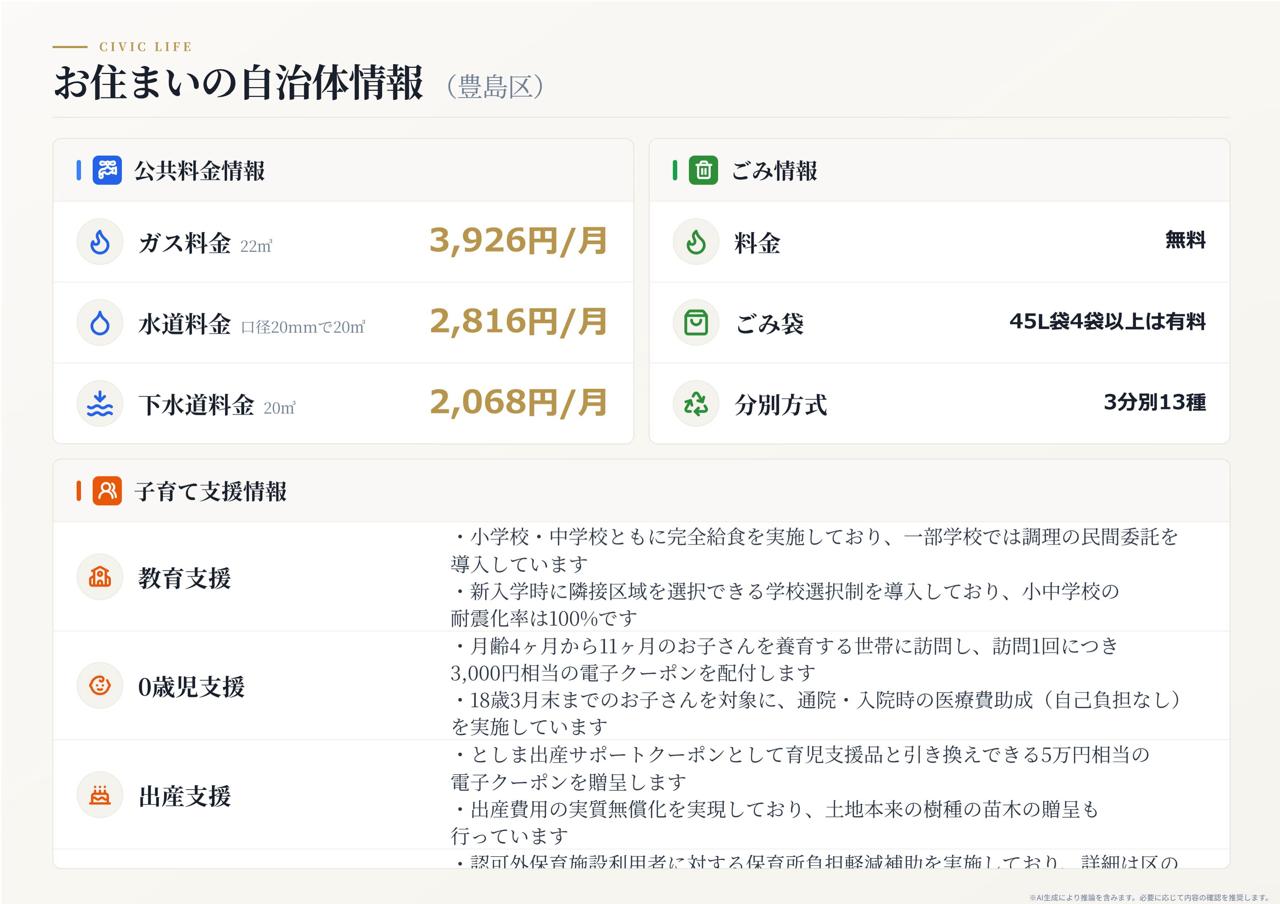Screen dimensions: 1280x904
Task: Click the お住まいの自治体情報 page title
Action: coord(239,84)
